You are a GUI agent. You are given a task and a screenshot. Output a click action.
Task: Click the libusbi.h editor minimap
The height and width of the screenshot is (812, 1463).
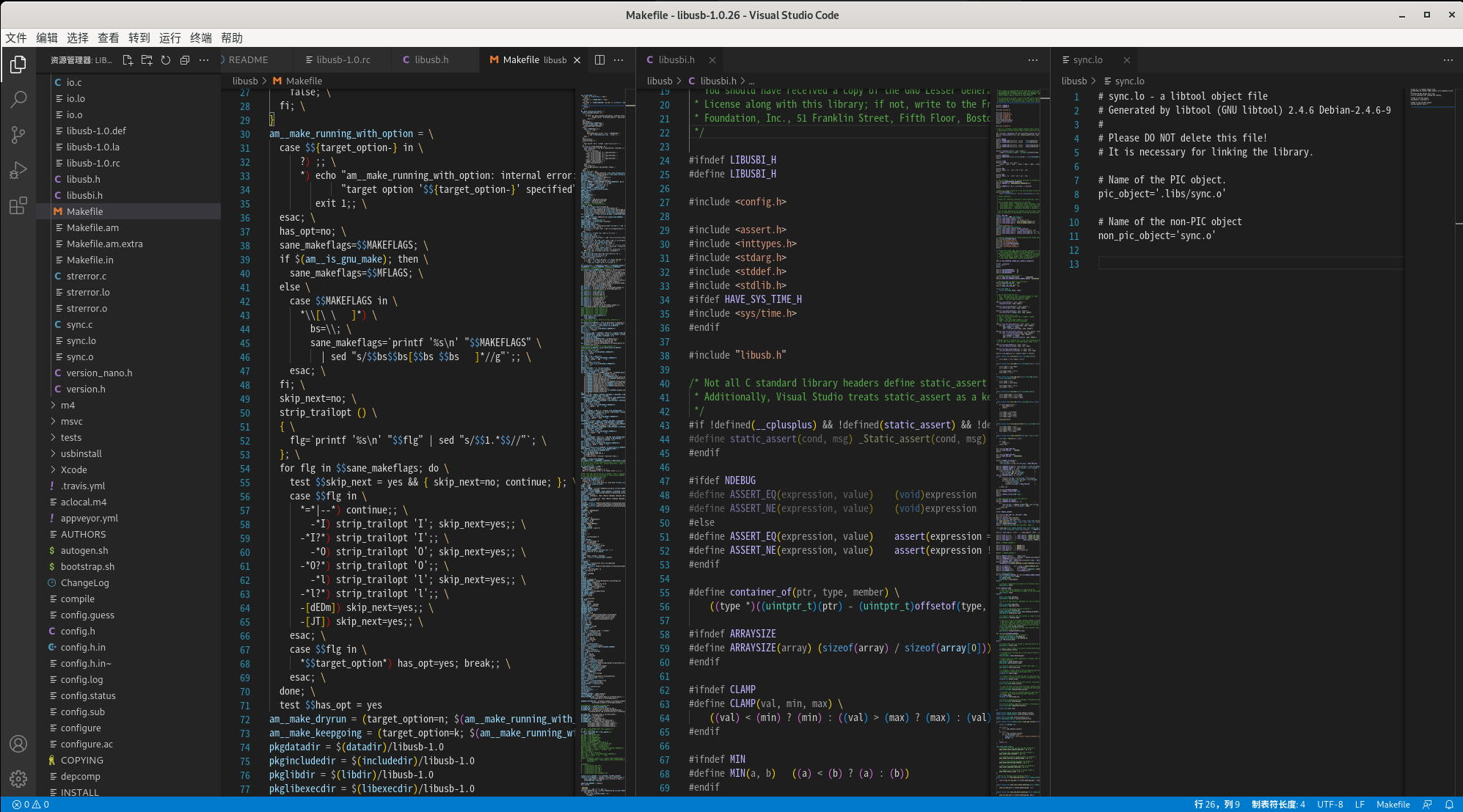coord(1018,443)
